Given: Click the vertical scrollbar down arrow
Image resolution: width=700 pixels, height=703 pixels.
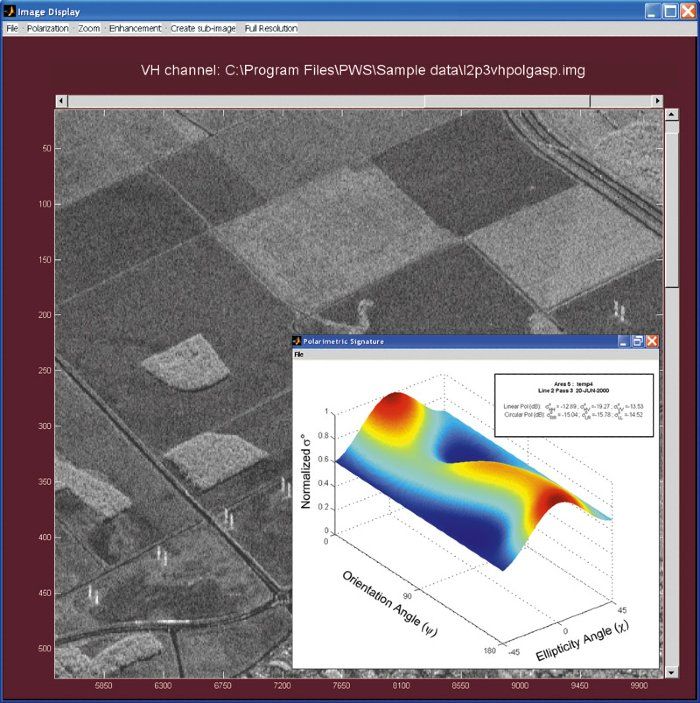Looking at the screenshot, I should [x=671, y=672].
